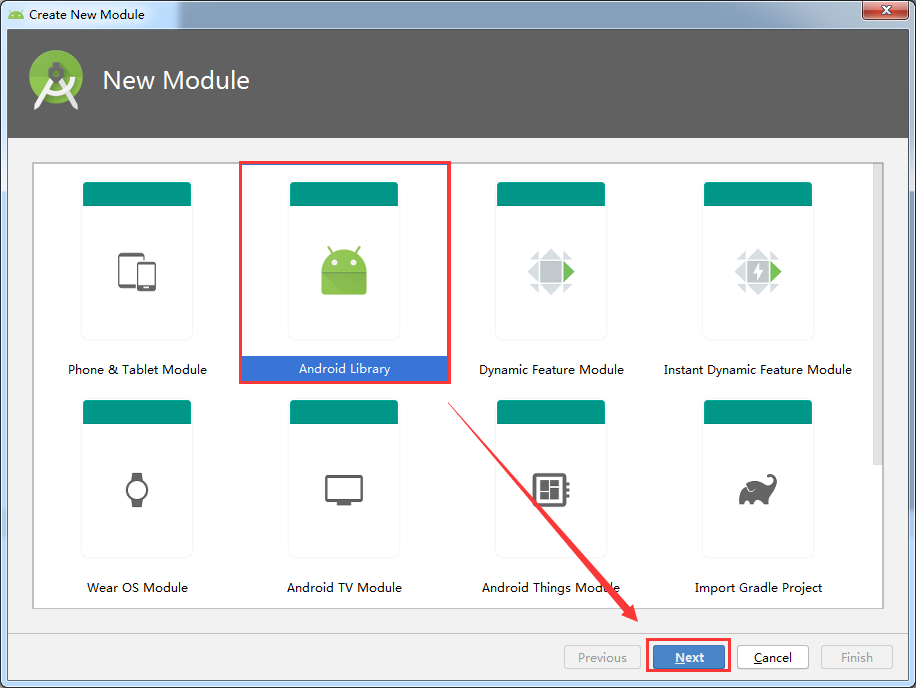Pick the Android Things board icon
Image resolution: width=916 pixels, height=688 pixels.
click(551, 489)
